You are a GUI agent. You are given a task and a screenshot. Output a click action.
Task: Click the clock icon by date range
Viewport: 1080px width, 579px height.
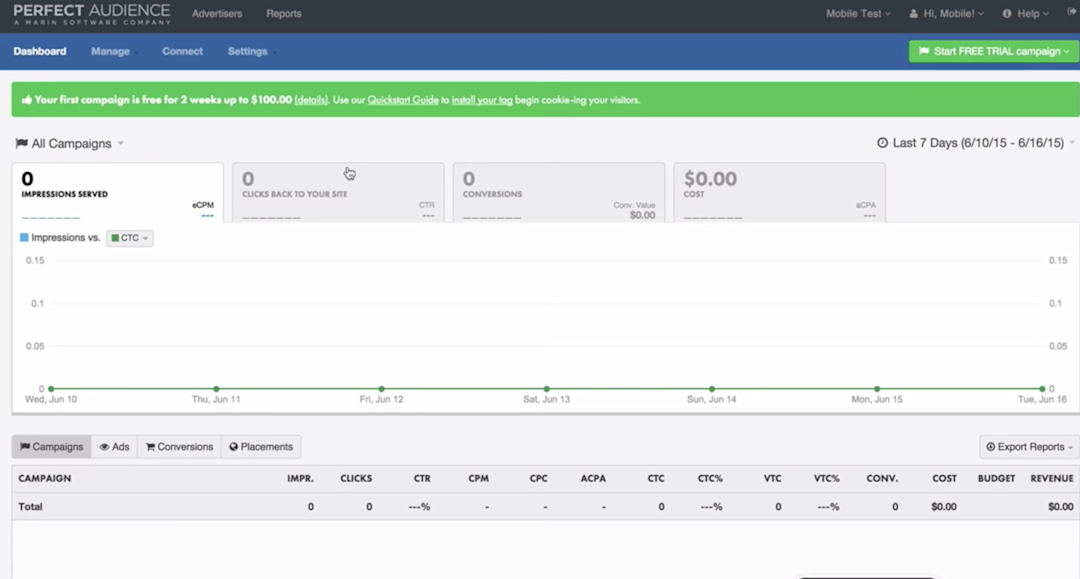[x=882, y=143]
